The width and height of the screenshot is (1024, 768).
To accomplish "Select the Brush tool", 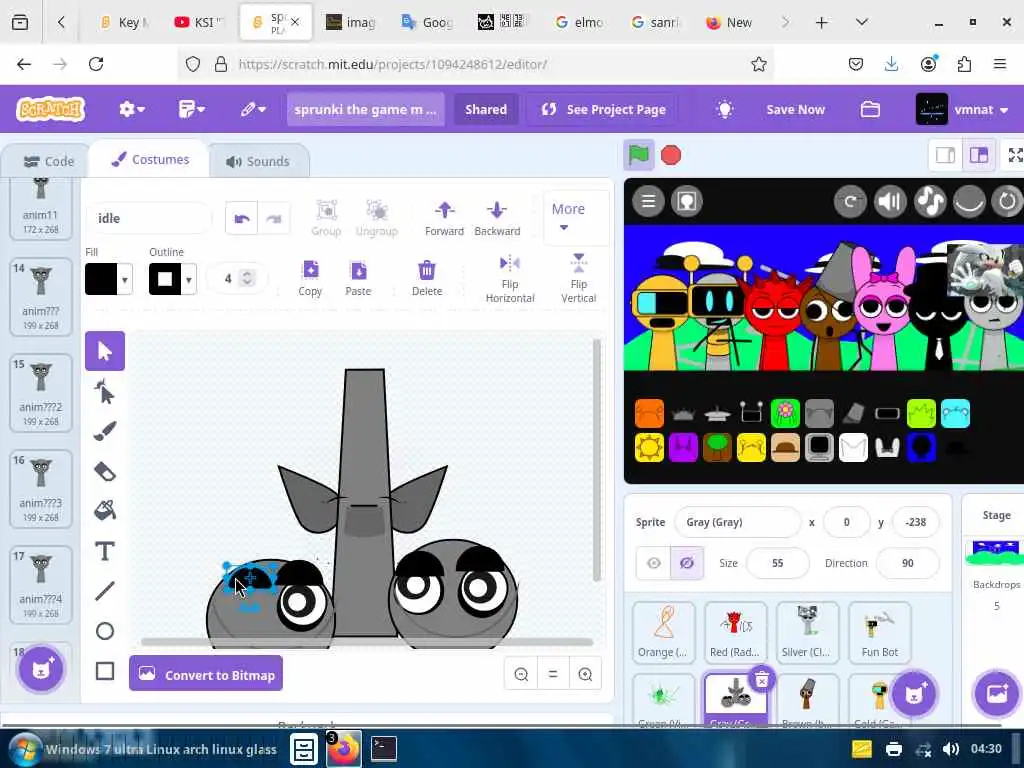I will [104, 431].
